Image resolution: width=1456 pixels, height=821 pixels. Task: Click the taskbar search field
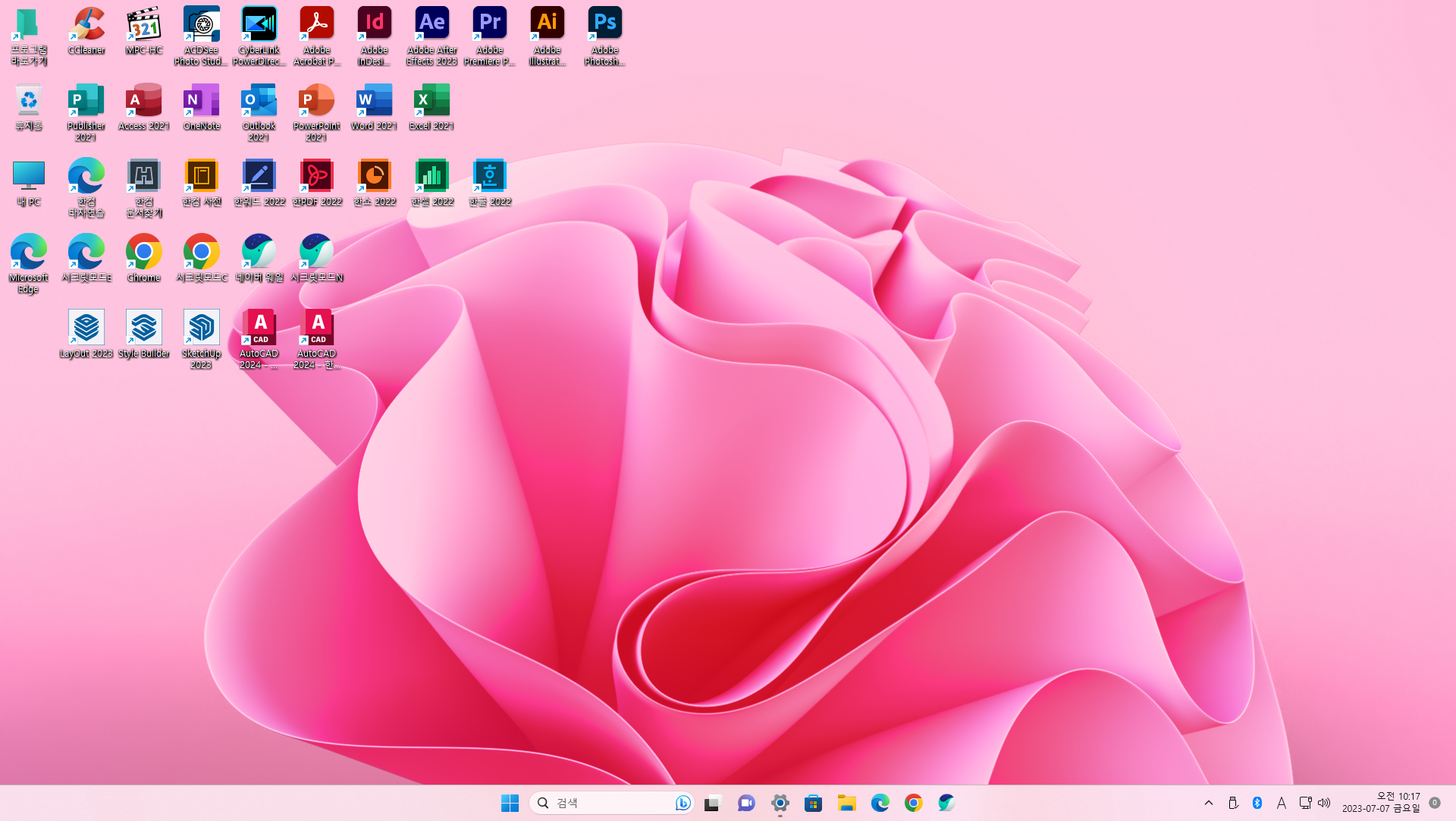tap(607, 803)
